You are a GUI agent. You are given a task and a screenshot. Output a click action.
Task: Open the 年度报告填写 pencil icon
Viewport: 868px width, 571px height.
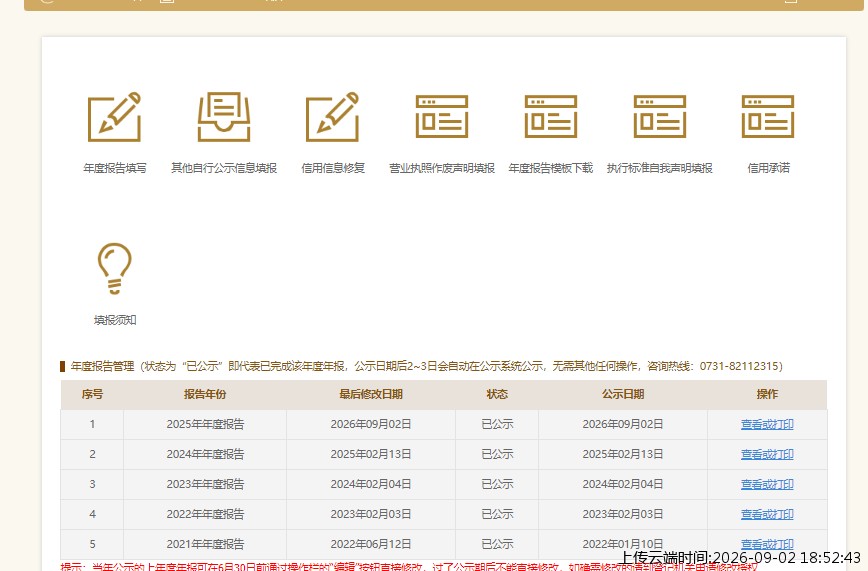pos(115,117)
